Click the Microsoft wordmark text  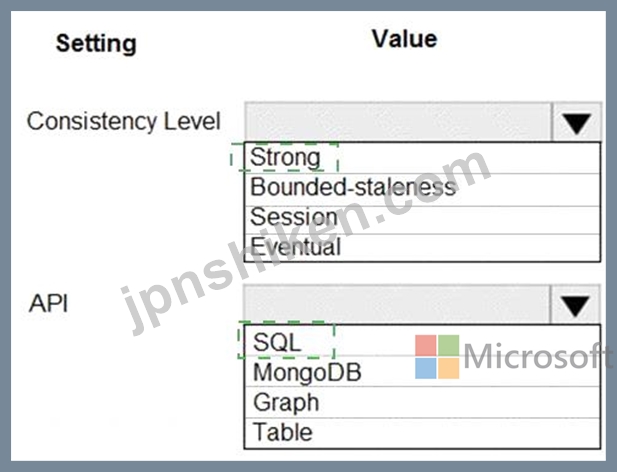point(538,356)
